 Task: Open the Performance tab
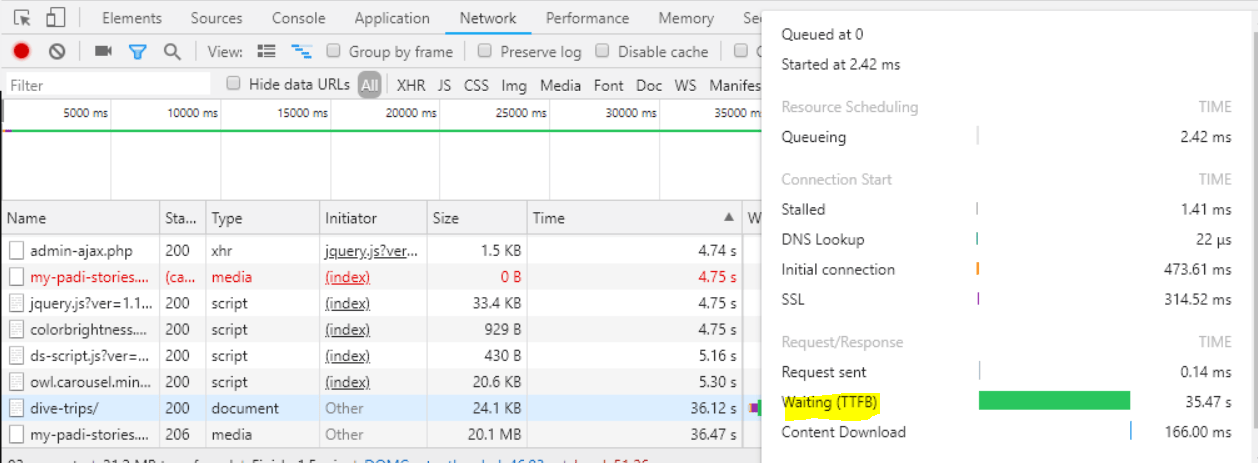tap(587, 18)
